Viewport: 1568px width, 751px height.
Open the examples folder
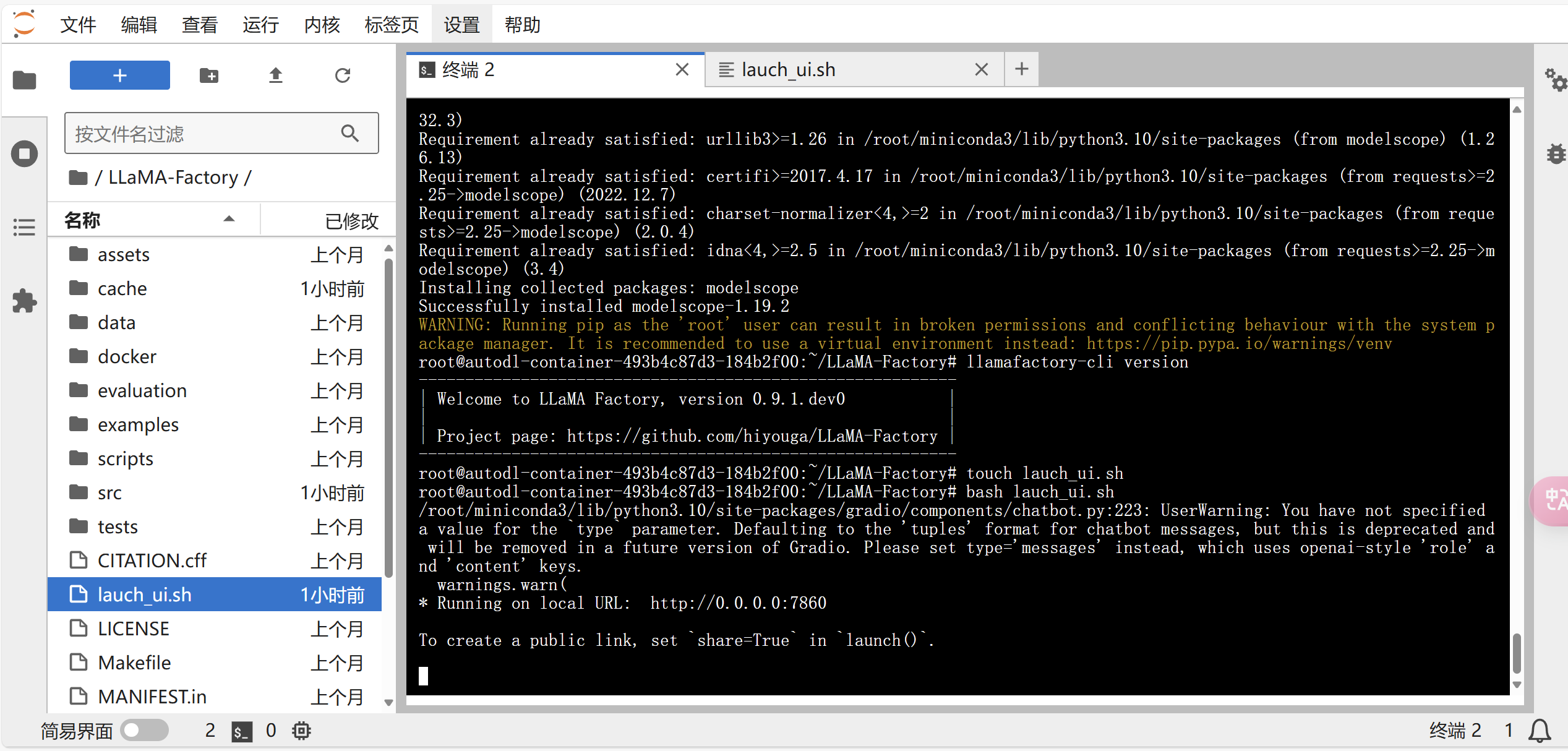pyautogui.click(x=138, y=425)
